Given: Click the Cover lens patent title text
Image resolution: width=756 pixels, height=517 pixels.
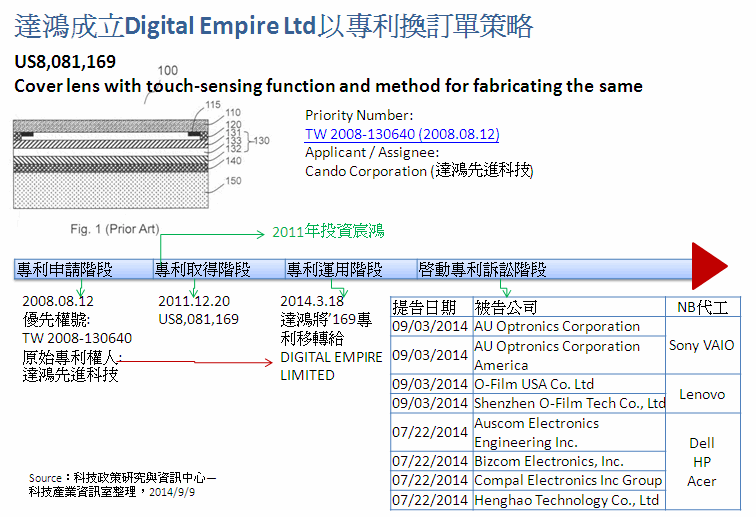Looking at the screenshot, I should point(328,86).
